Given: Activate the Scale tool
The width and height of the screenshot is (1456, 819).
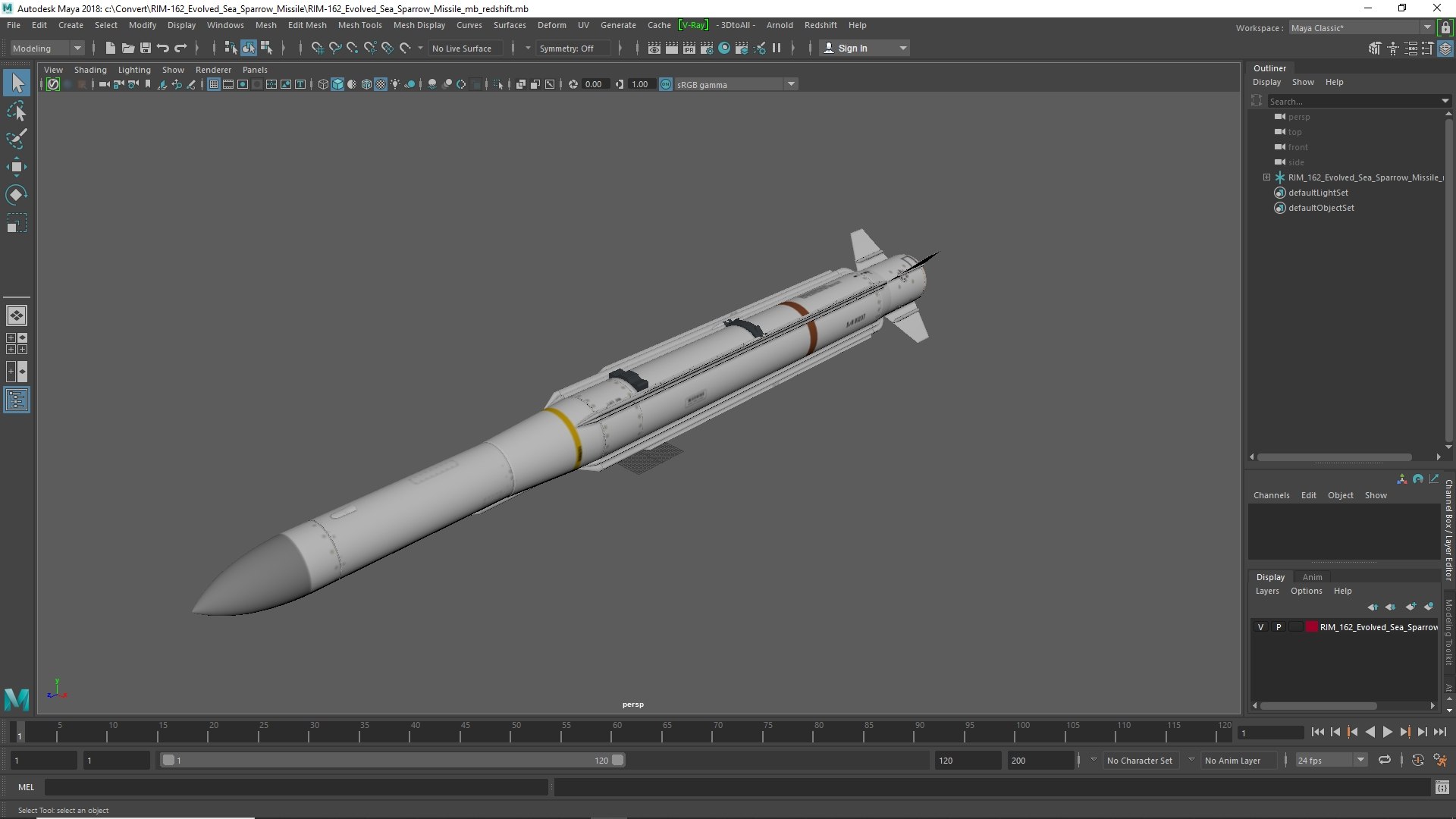Looking at the screenshot, I should [17, 223].
